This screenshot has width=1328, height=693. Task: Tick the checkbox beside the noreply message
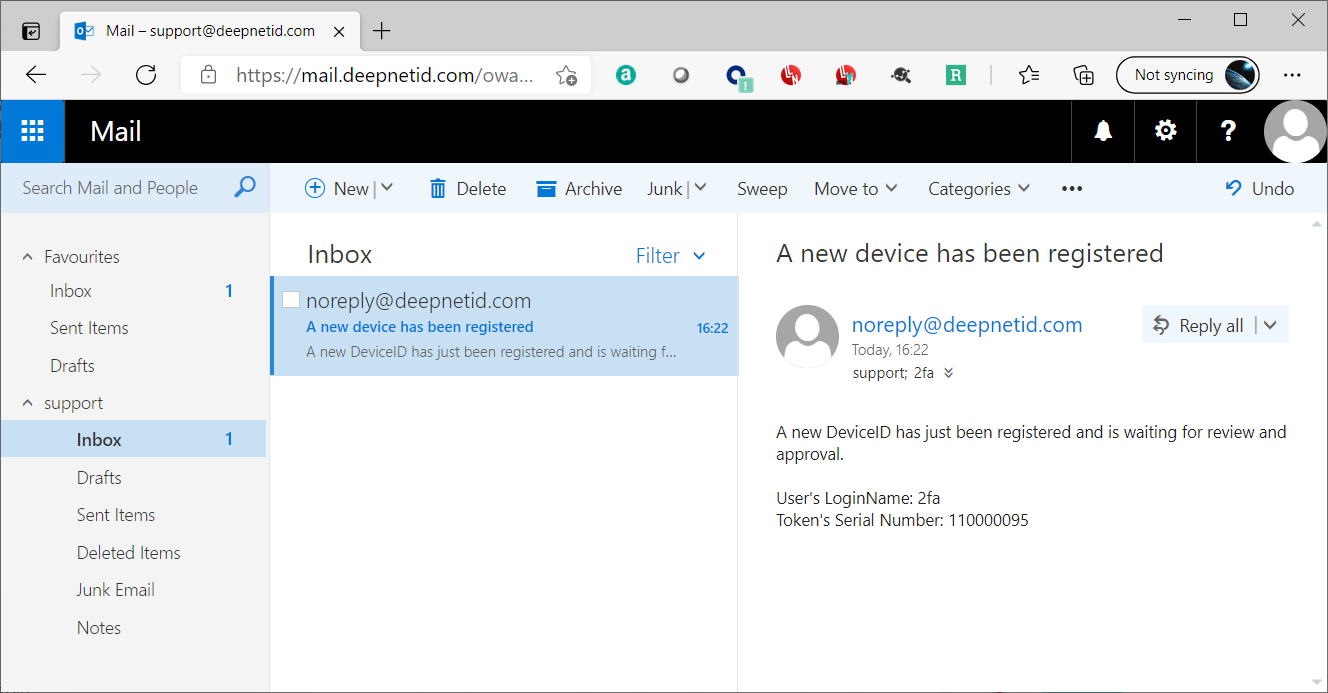pyautogui.click(x=291, y=300)
